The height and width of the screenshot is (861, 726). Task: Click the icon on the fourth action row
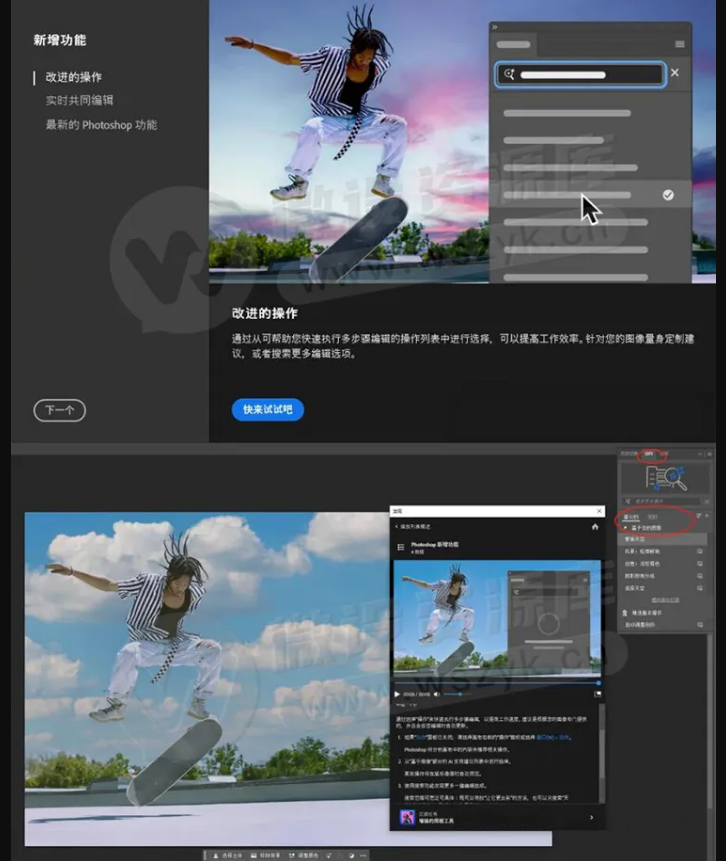pyautogui.click(x=700, y=576)
